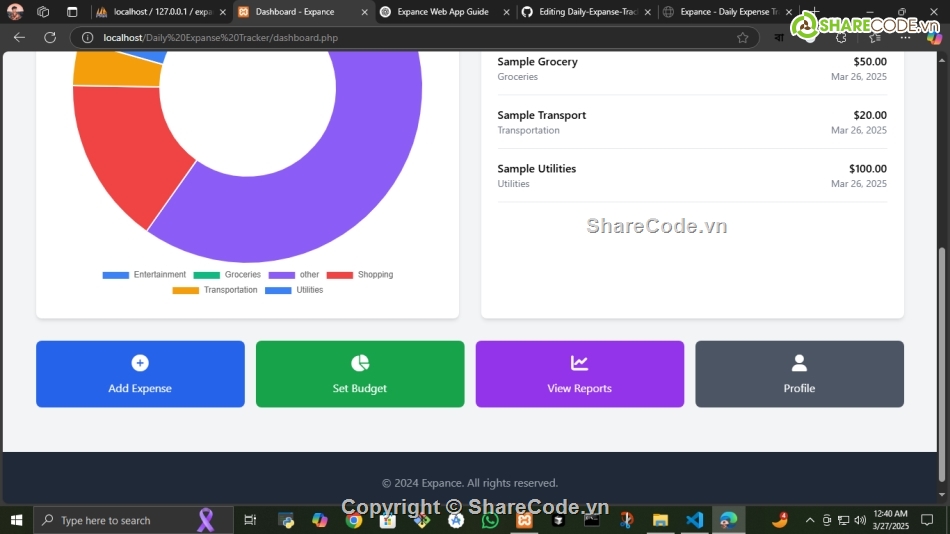The image size is (950, 534).
Task: Toggle Groceries legend item in chart
Action: 227,275
